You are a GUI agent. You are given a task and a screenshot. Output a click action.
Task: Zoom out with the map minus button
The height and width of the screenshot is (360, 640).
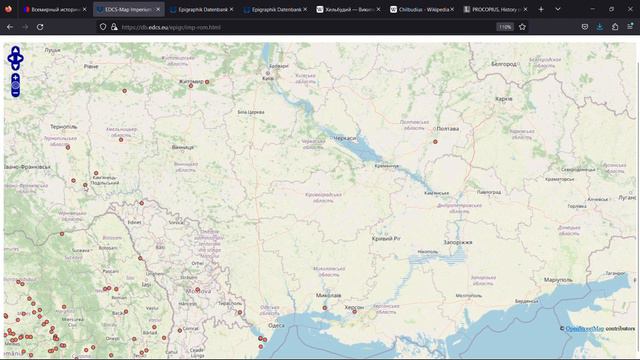[x=16, y=93]
